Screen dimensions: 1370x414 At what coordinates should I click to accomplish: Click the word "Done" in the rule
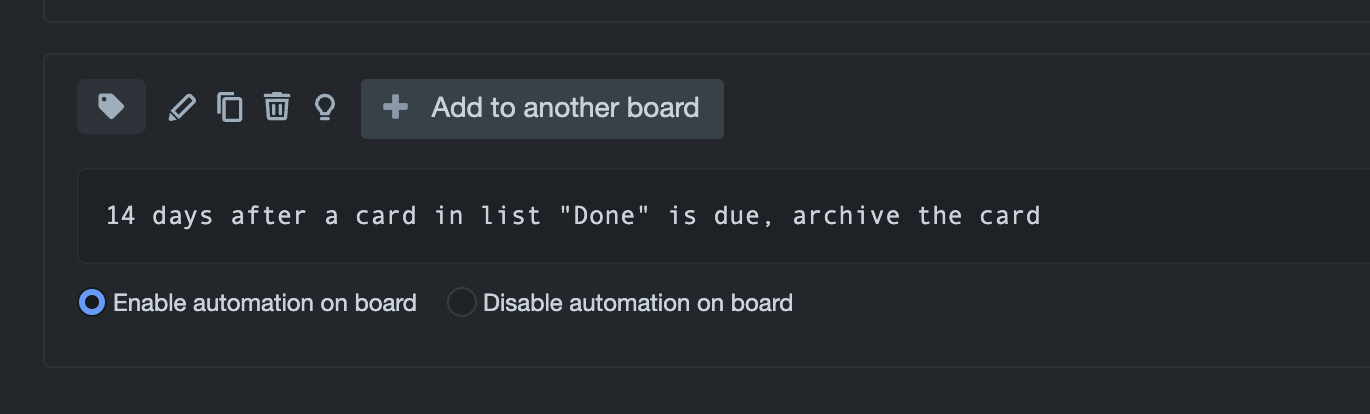pyautogui.click(x=605, y=216)
